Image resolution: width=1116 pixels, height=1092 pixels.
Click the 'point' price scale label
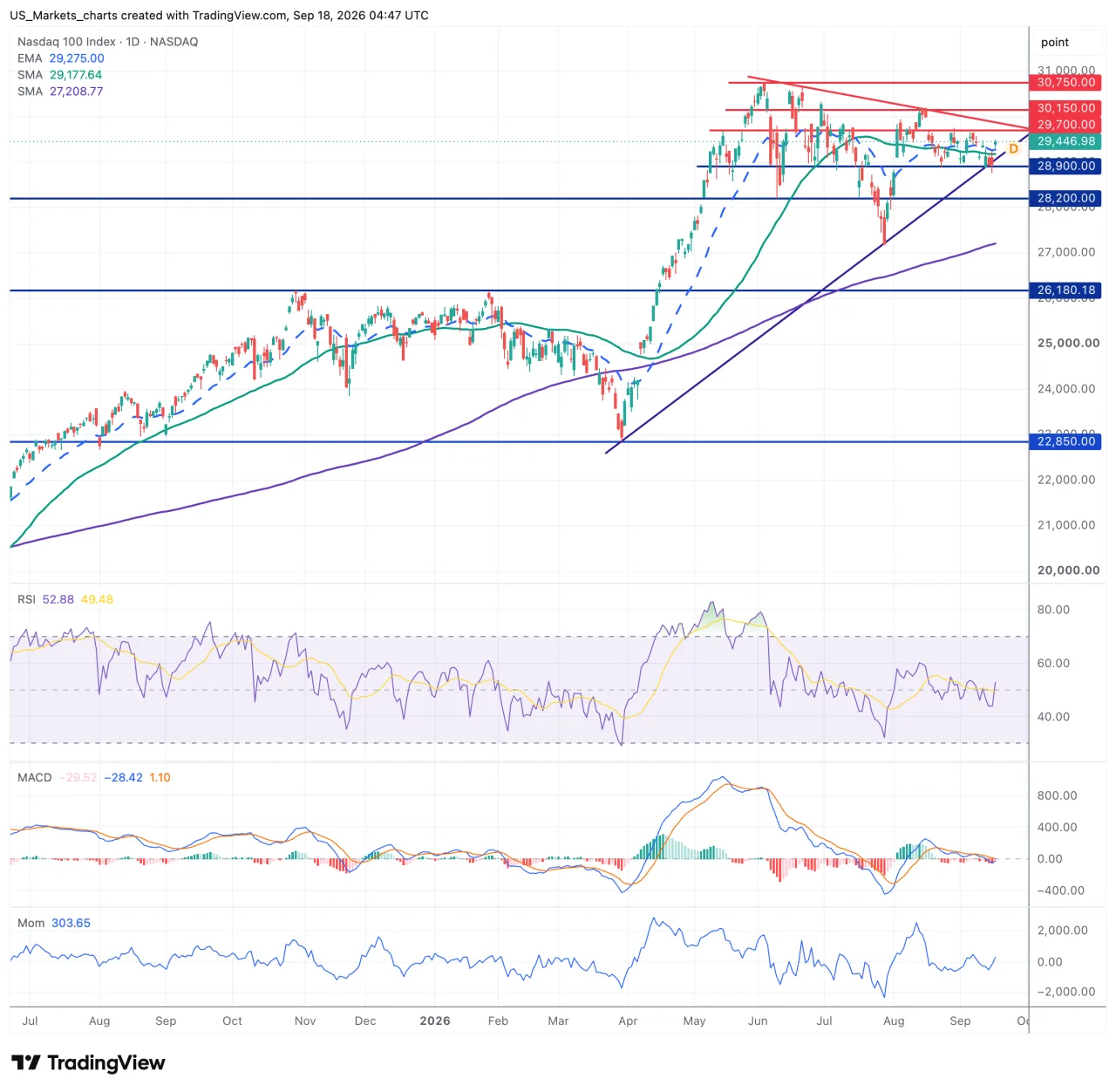click(x=1055, y=42)
